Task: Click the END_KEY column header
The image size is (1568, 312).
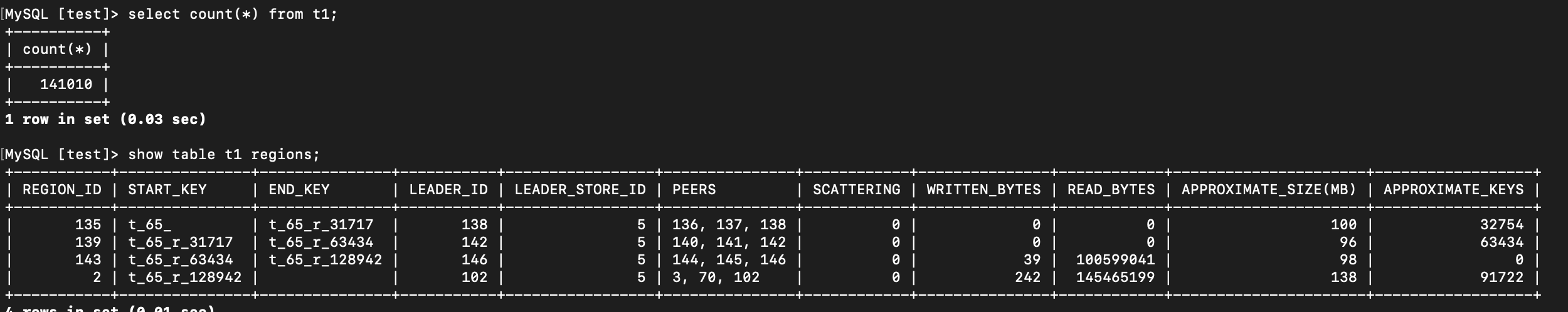Action: point(299,190)
